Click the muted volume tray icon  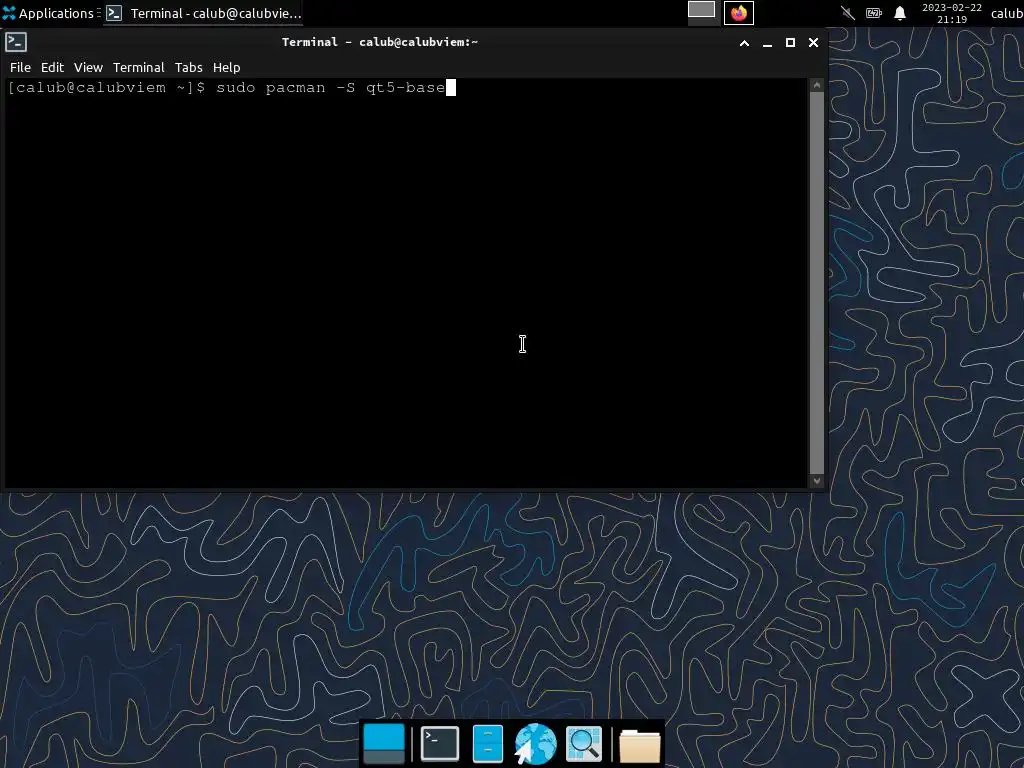(848, 13)
